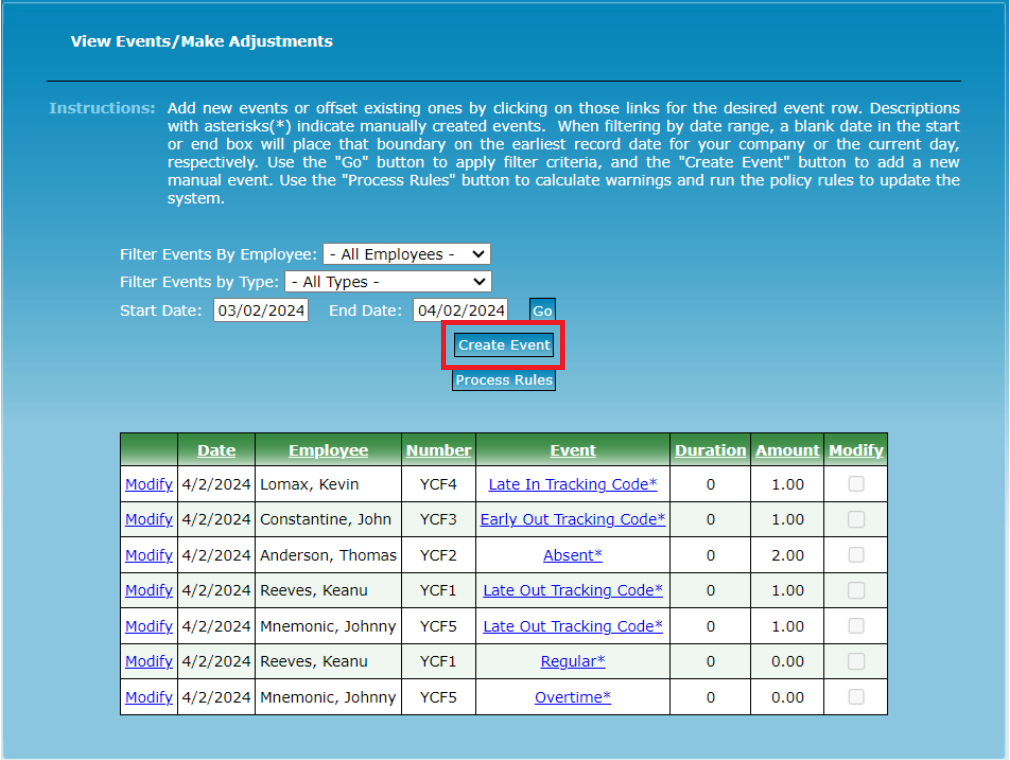Open Modify link for Reeves Late Out row

pos(149,590)
